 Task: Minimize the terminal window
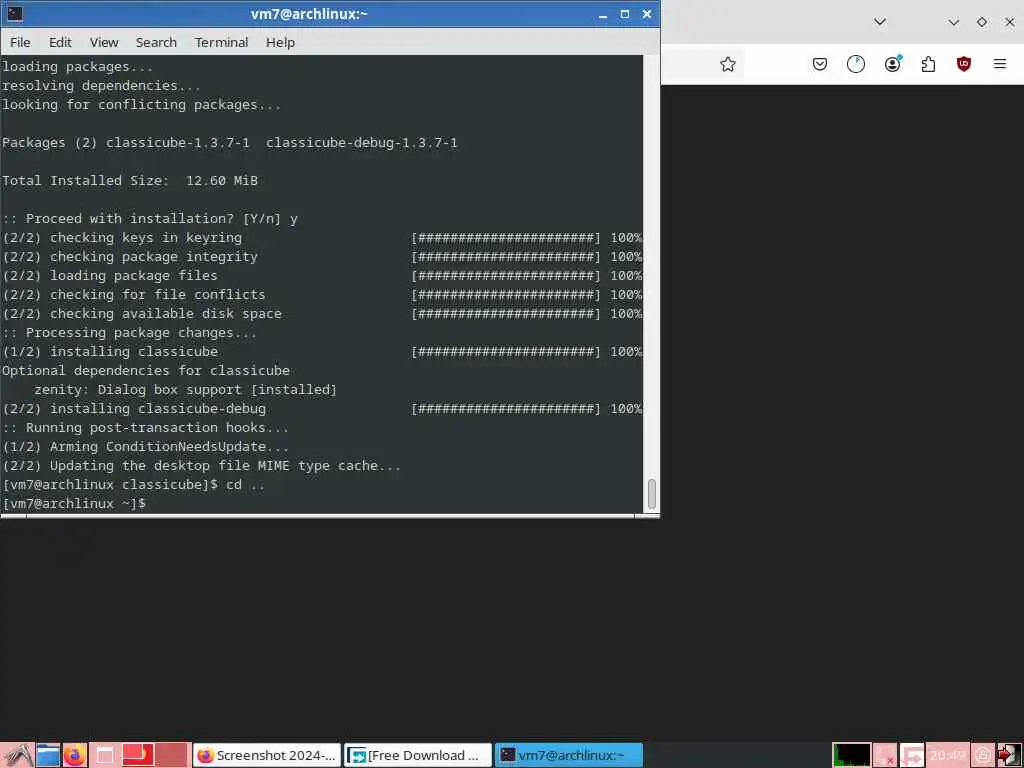tap(603, 14)
